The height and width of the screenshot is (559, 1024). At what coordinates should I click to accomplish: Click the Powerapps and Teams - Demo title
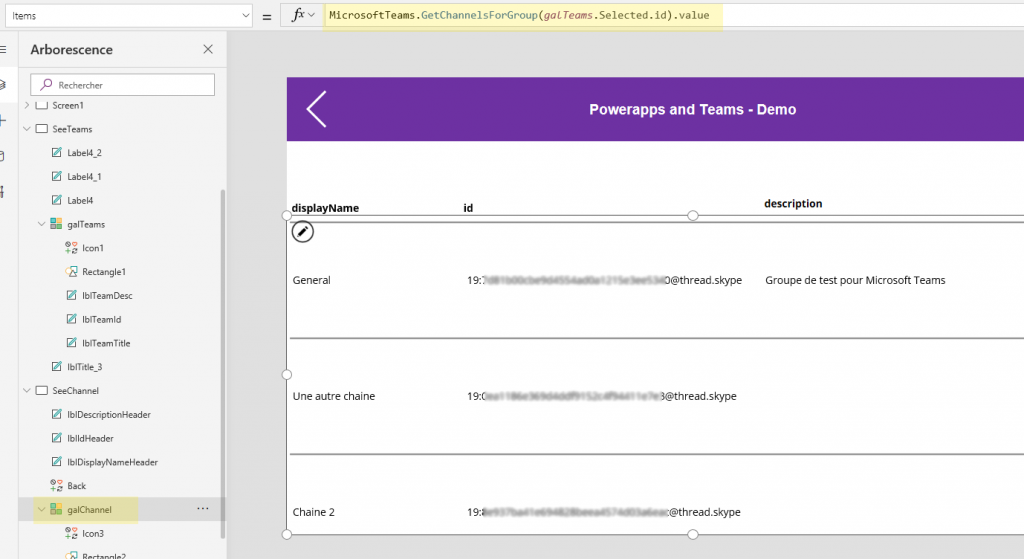click(x=692, y=110)
